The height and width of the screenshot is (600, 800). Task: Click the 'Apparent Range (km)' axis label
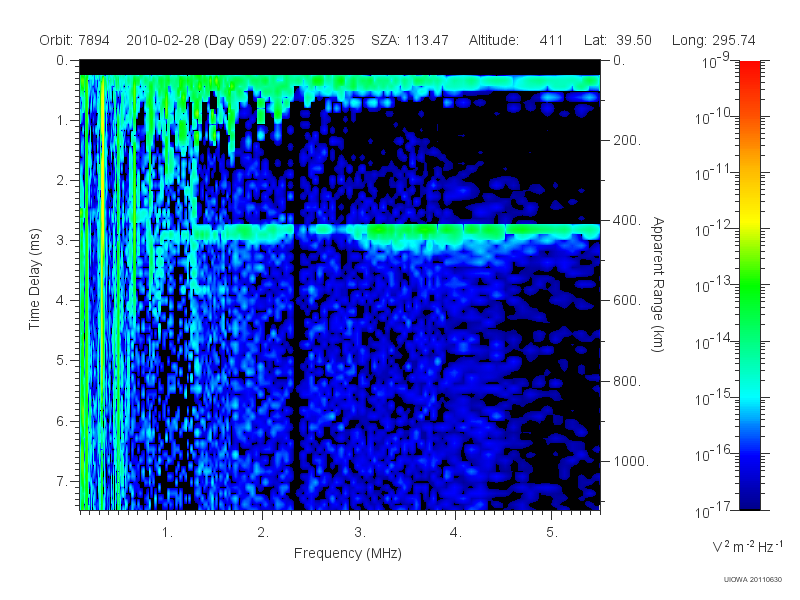click(x=658, y=285)
